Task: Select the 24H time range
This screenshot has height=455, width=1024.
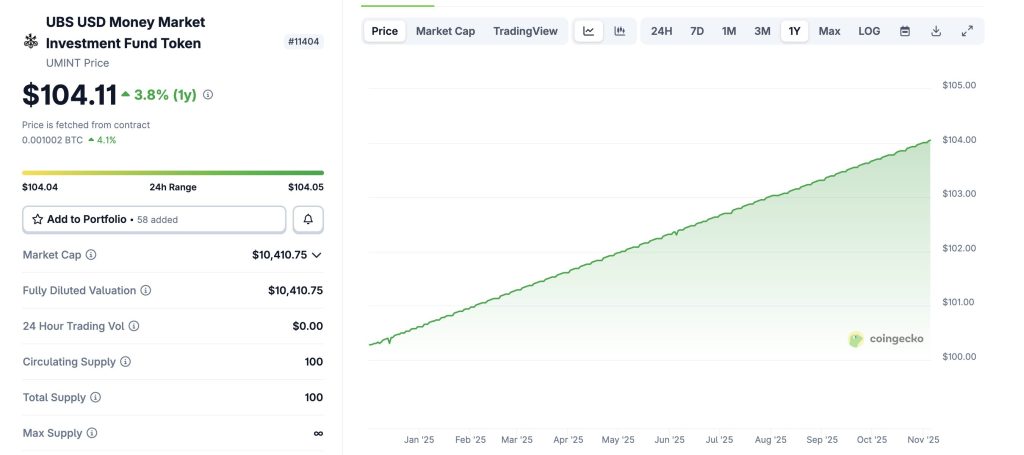Action: (661, 31)
